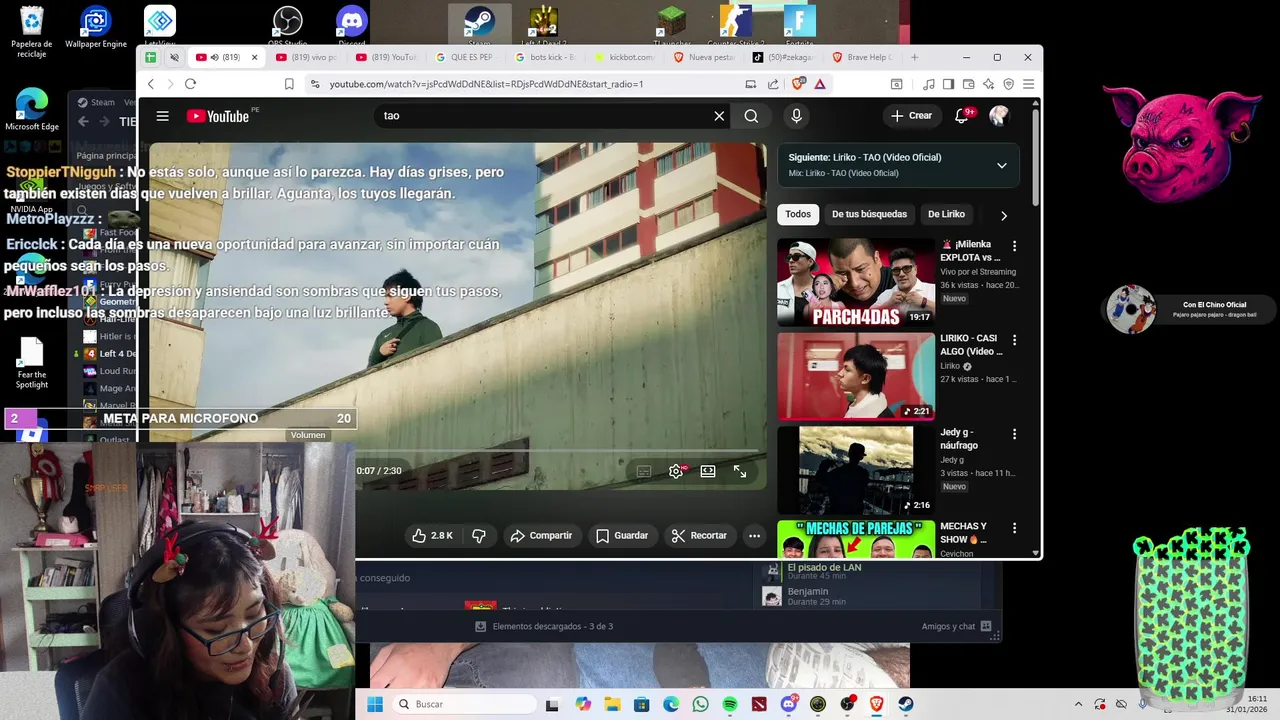The image size is (1280, 720).
Task: Bookmark this page in Brave
Action: [x=289, y=84]
